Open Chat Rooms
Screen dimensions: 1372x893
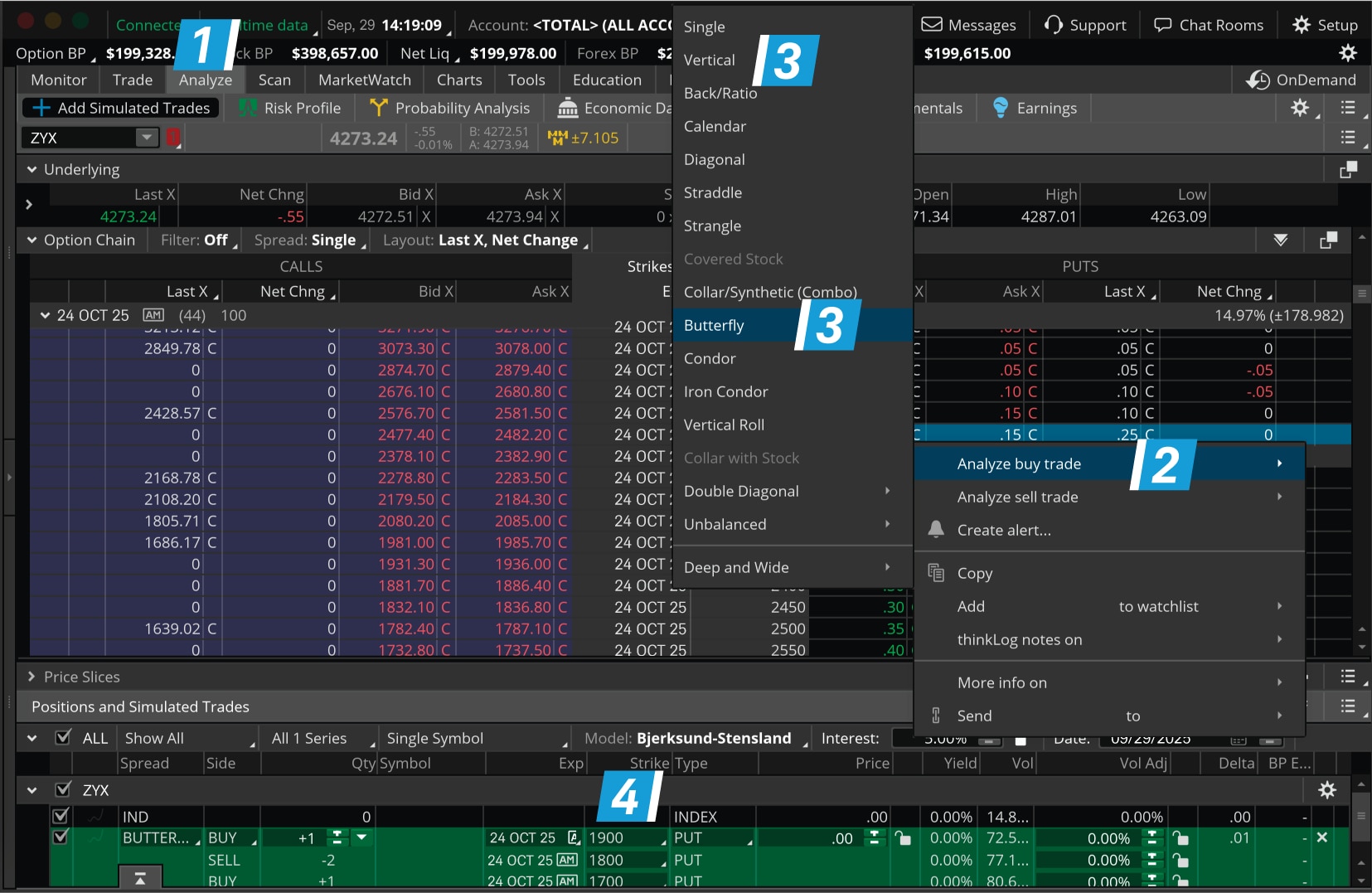pyautogui.click(x=1208, y=24)
